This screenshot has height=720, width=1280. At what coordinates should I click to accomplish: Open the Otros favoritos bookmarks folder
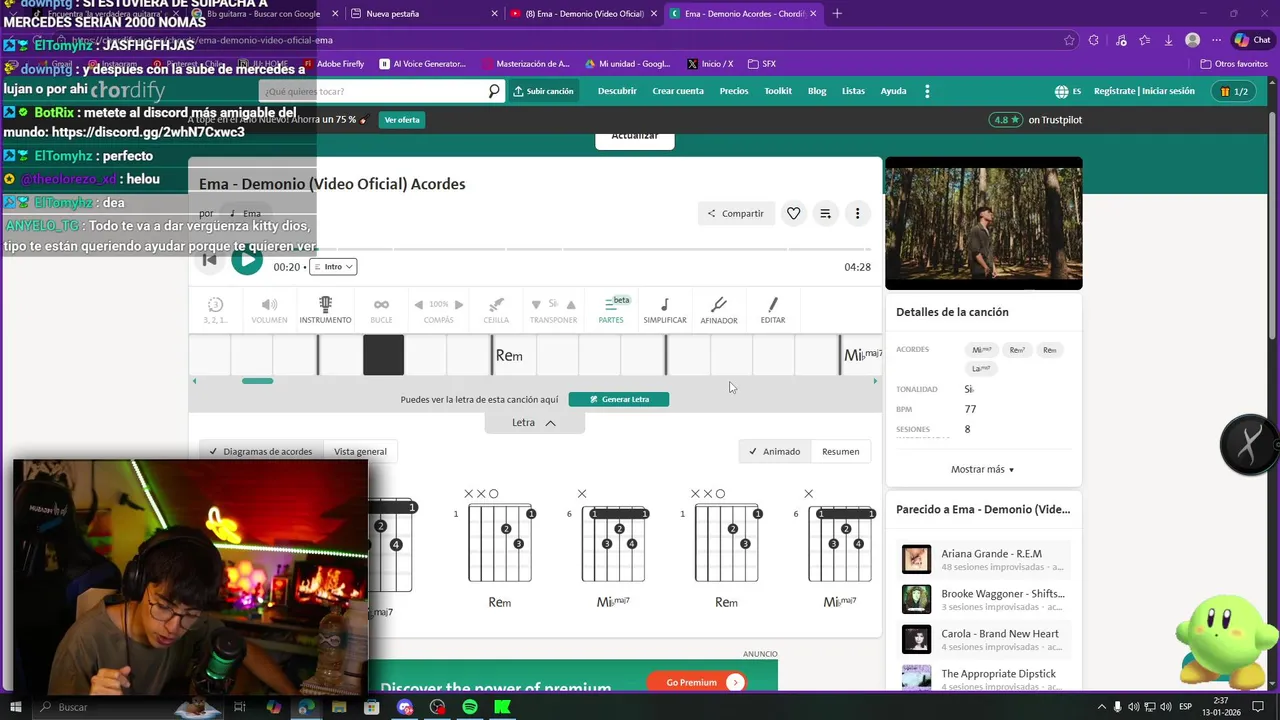click(x=1234, y=64)
